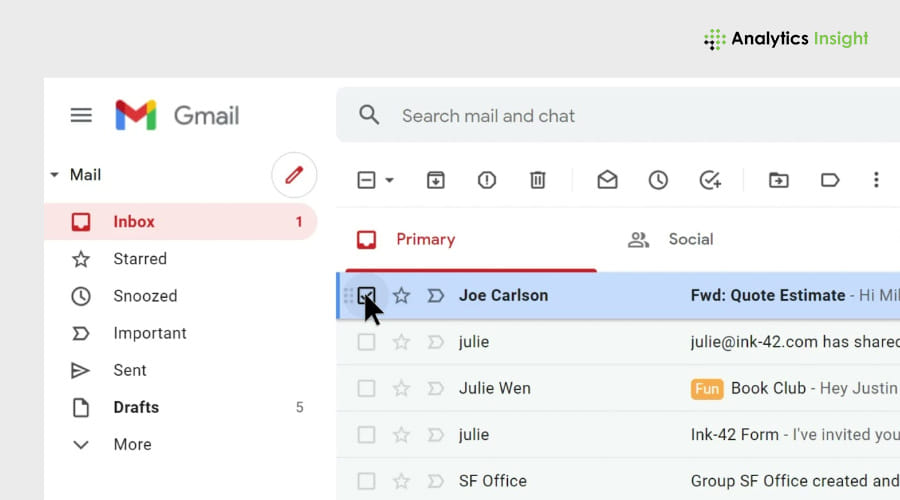
Task: Click the Inbox unread count 1
Action: pos(299,222)
